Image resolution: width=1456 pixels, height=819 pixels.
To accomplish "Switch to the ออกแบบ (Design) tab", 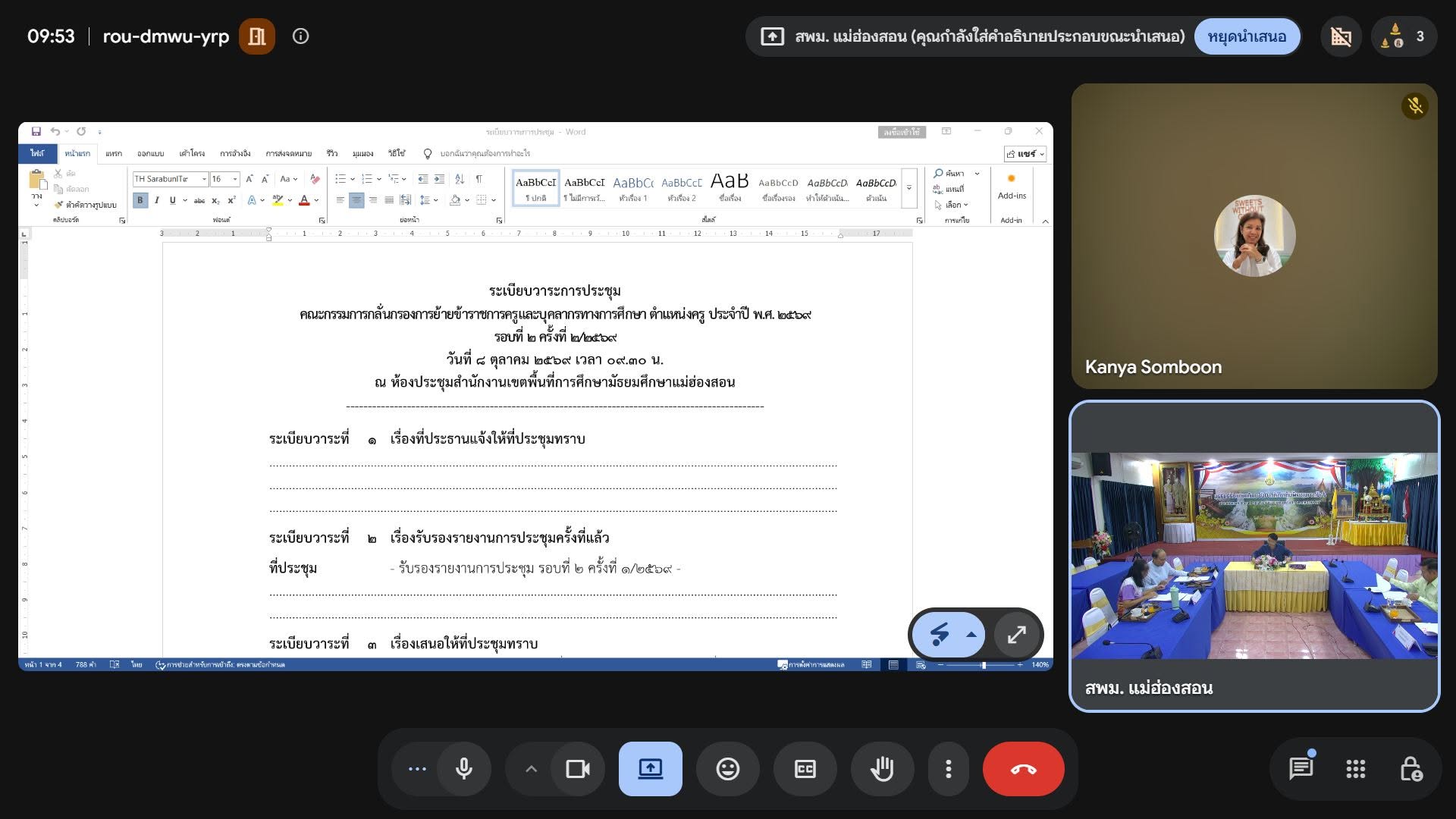I will [x=151, y=153].
